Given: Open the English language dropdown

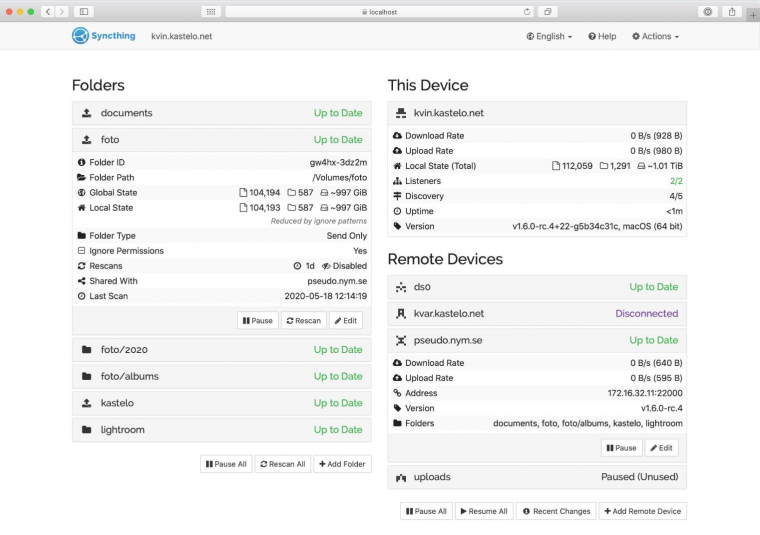Looking at the screenshot, I should [549, 36].
